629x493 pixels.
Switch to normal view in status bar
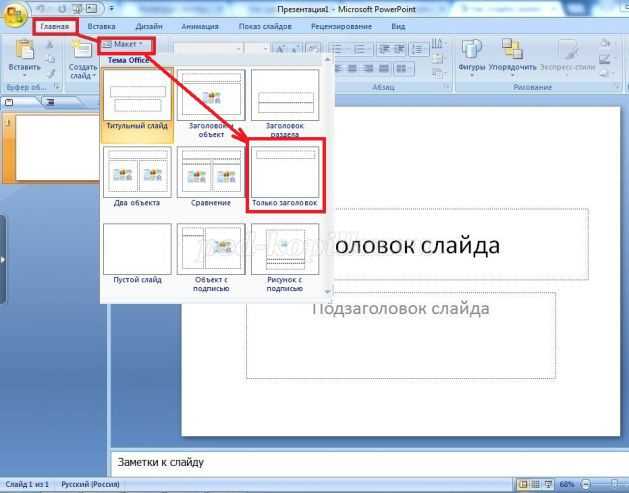point(523,485)
